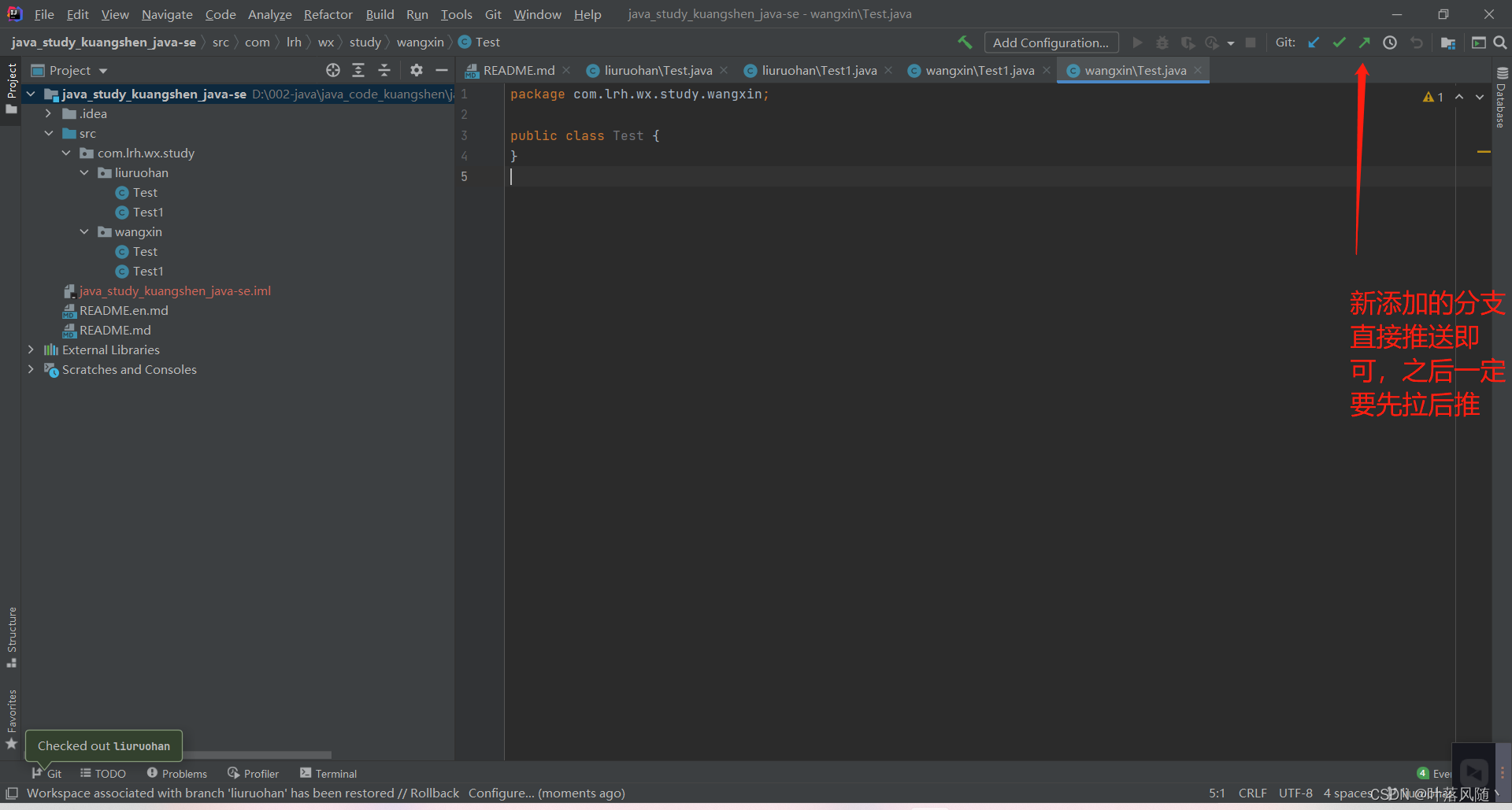Click the UTF-8 encoding status

pos(1295,793)
